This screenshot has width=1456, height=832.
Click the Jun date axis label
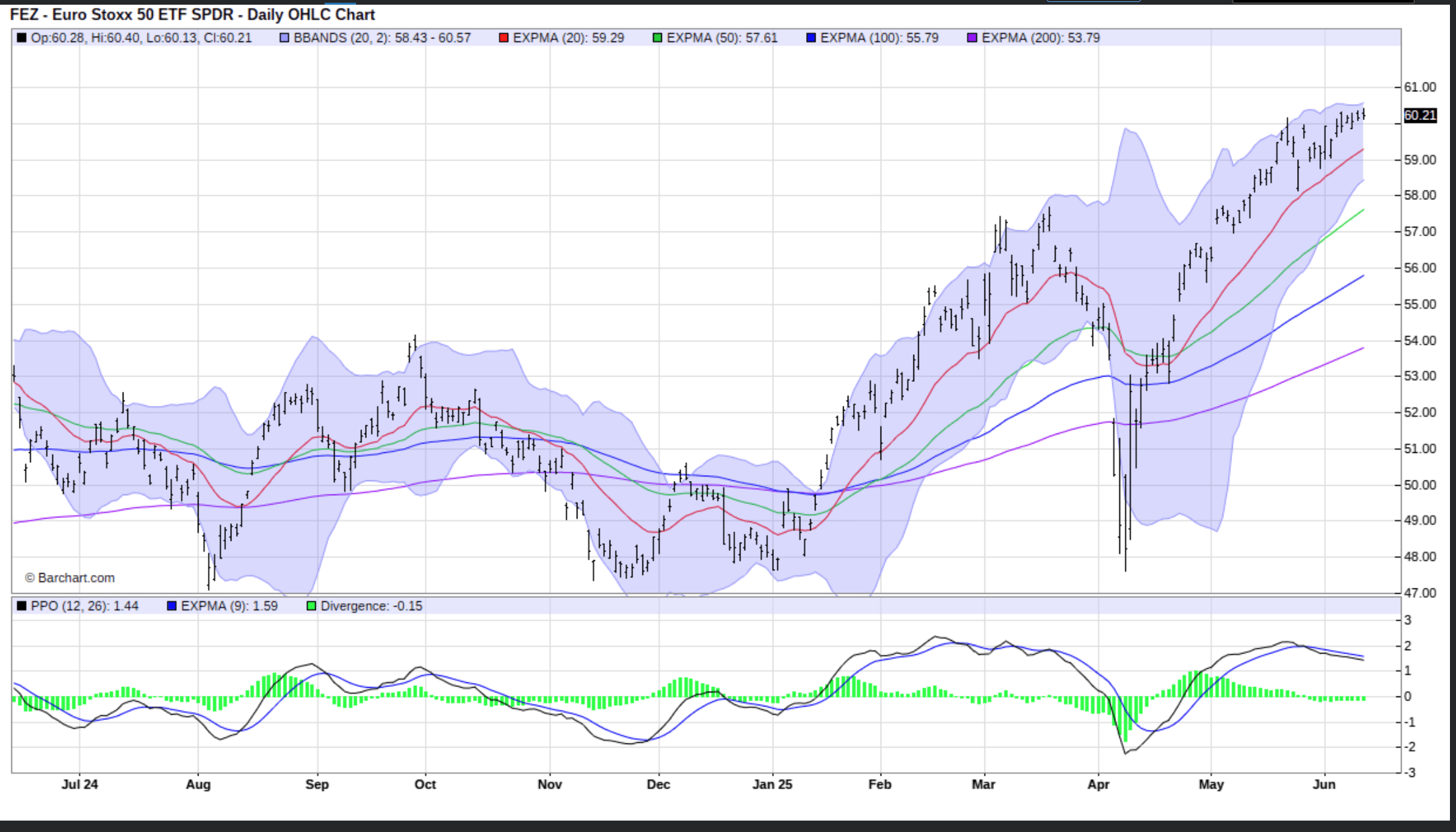pyautogui.click(x=1324, y=784)
